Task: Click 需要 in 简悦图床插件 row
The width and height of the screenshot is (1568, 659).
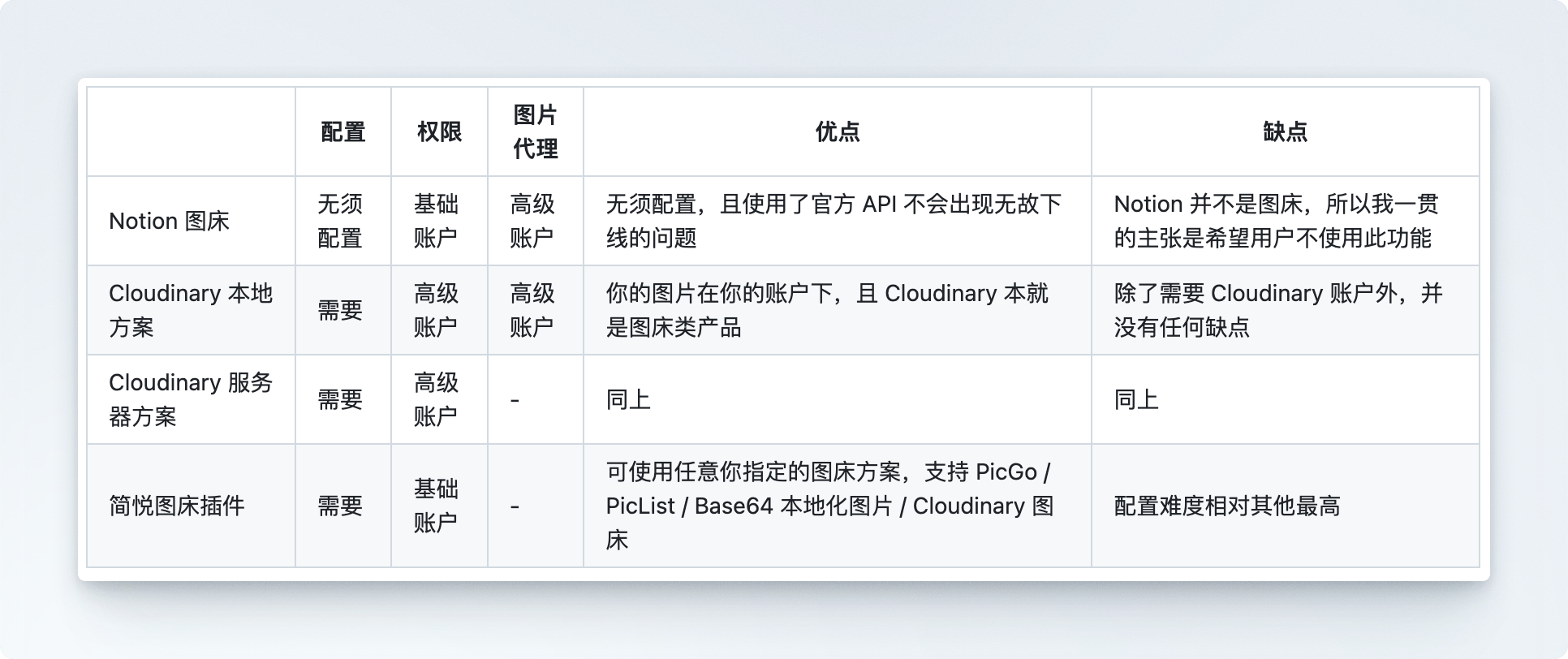Action: tap(340, 506)
